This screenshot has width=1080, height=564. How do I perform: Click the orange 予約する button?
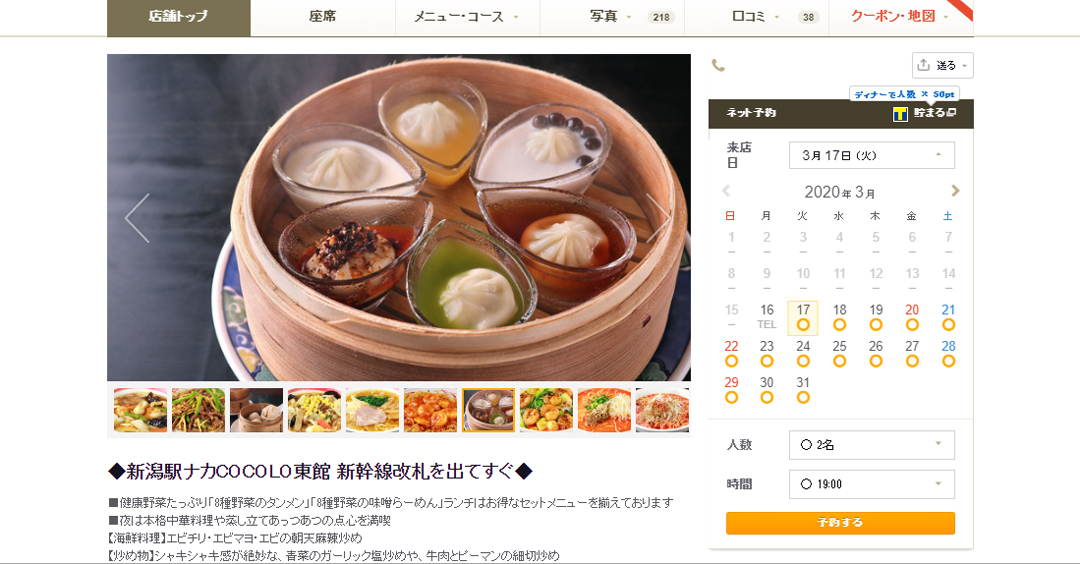(840, 523)
